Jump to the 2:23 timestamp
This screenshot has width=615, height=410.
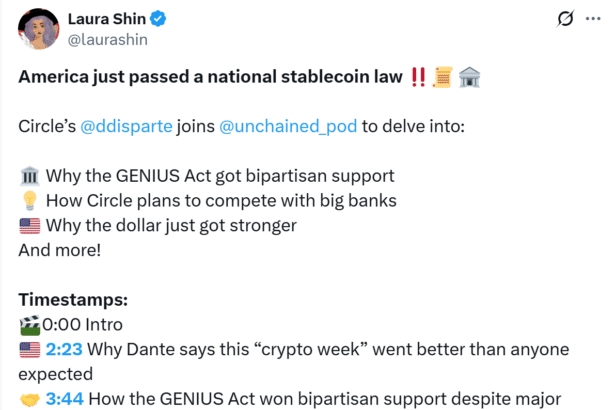63,348
